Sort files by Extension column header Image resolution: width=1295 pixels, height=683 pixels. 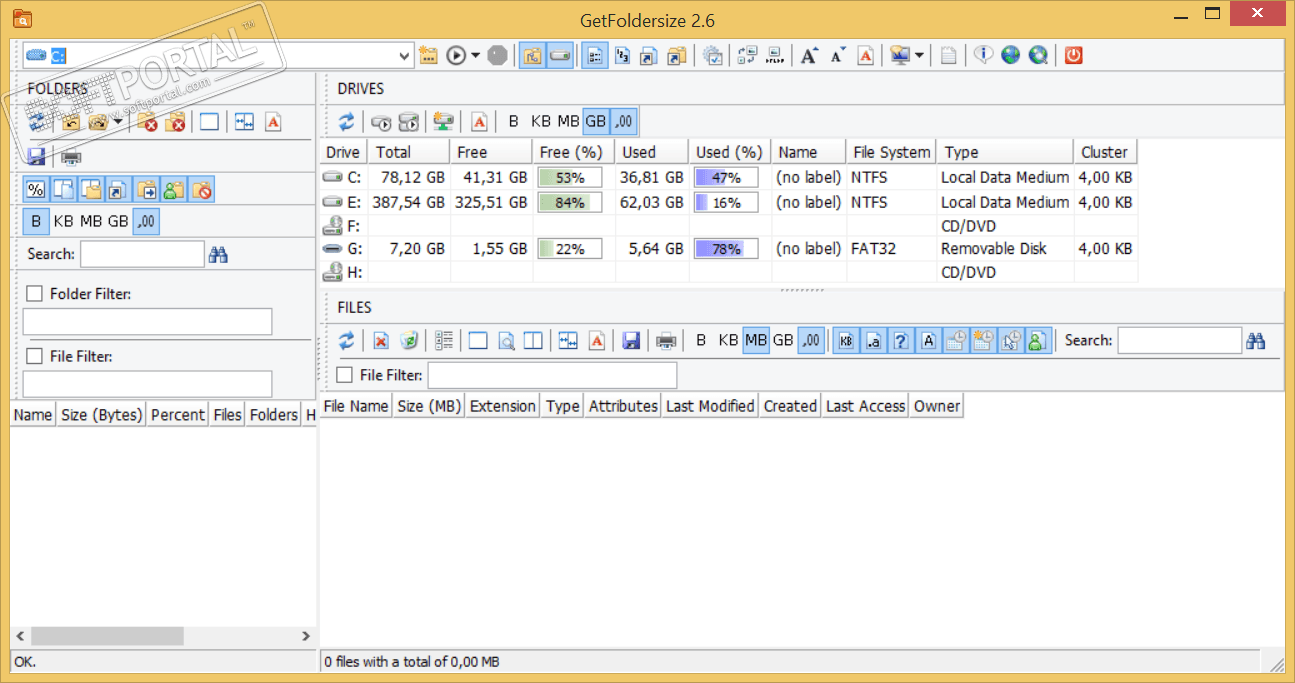503,406
